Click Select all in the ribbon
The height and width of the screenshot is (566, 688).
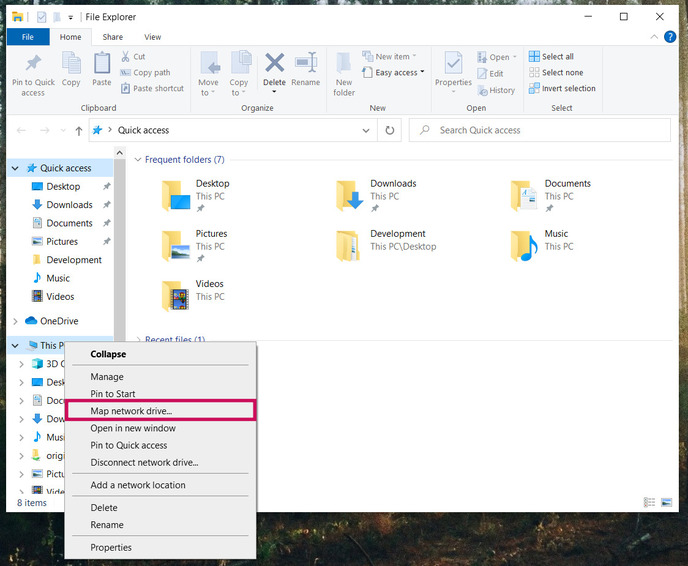point(552,56)
